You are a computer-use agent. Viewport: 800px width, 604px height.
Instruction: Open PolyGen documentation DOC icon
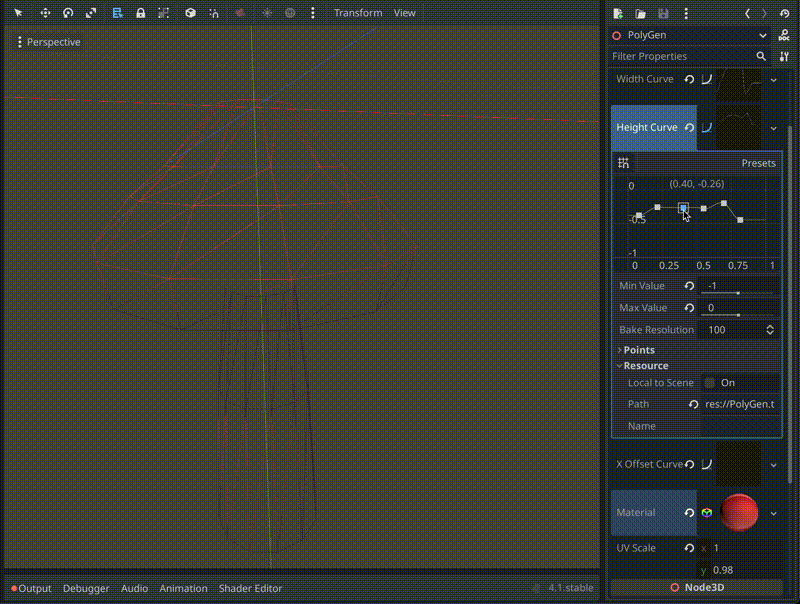point(784,35)
